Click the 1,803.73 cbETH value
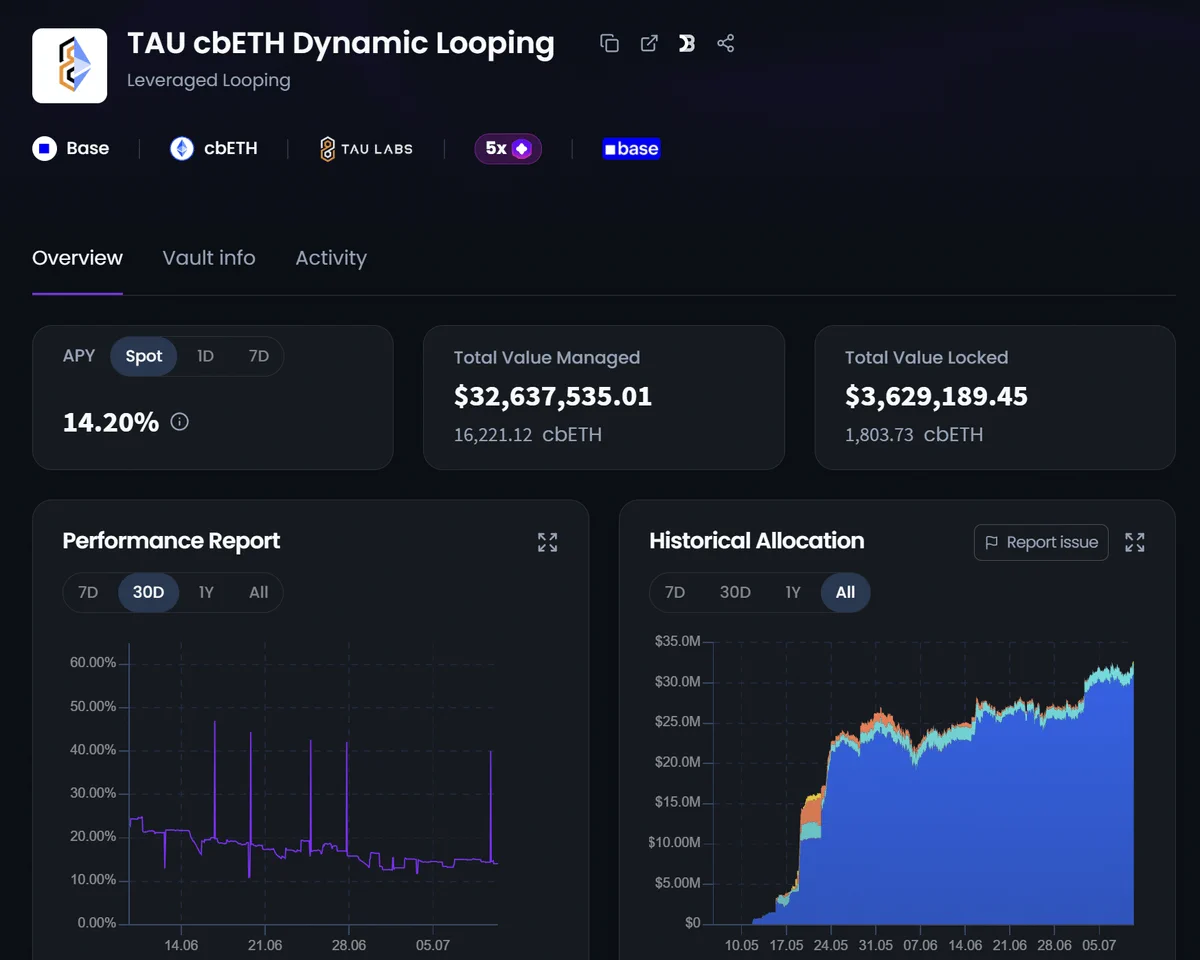This screenshot has height=960, width=1200. tap(914, 435)
